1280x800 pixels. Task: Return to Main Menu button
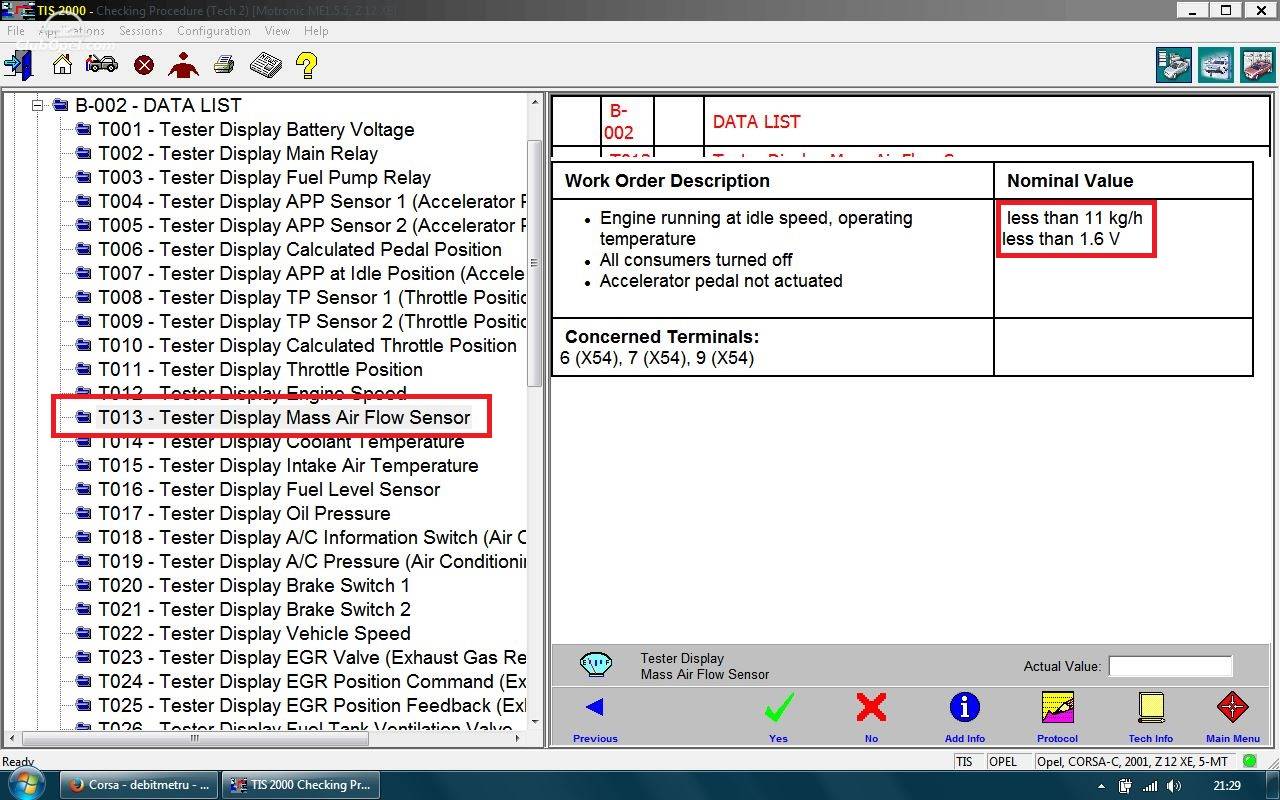click(1232, 716)
